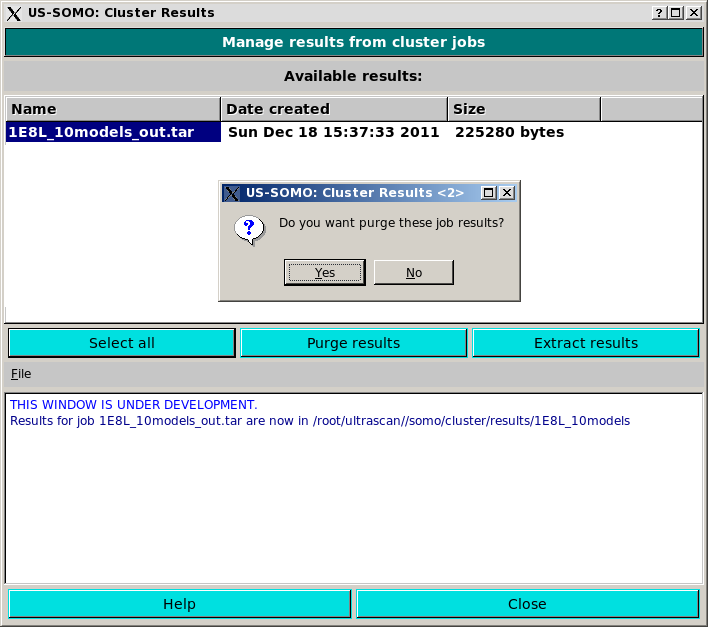This screenshot has width=708, height=627.
Task: Click the 'Do you want purge these job results?' text
Action: (391, 223)
